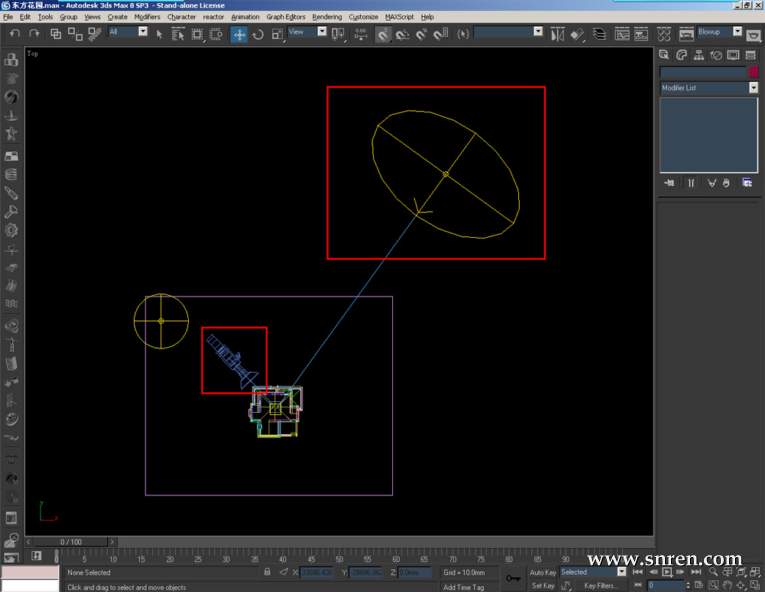Open the Modifiers menu
This screenshot has height=592, width=765.
tap(147, 17)
